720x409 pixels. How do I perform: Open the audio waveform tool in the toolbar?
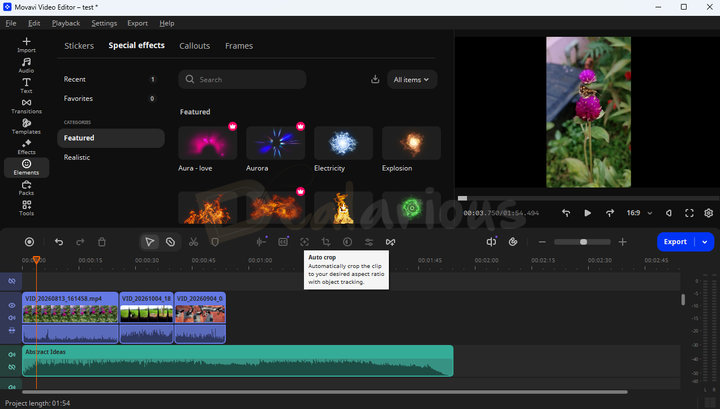coord(261,242)
